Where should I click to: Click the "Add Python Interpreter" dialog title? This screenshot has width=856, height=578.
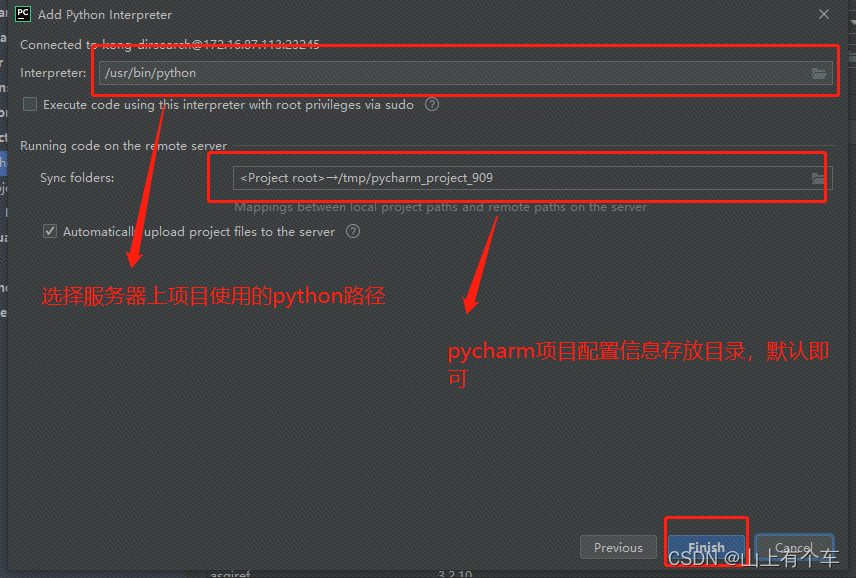click(x=105, y=15)
